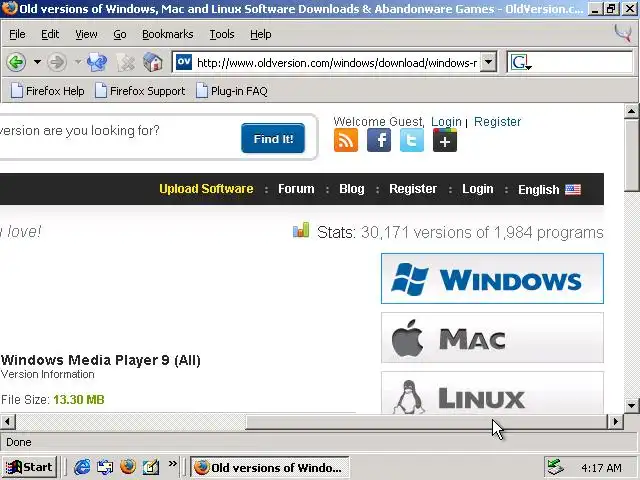
Task: Go to the Home page icon
Action: pos(153,62)
